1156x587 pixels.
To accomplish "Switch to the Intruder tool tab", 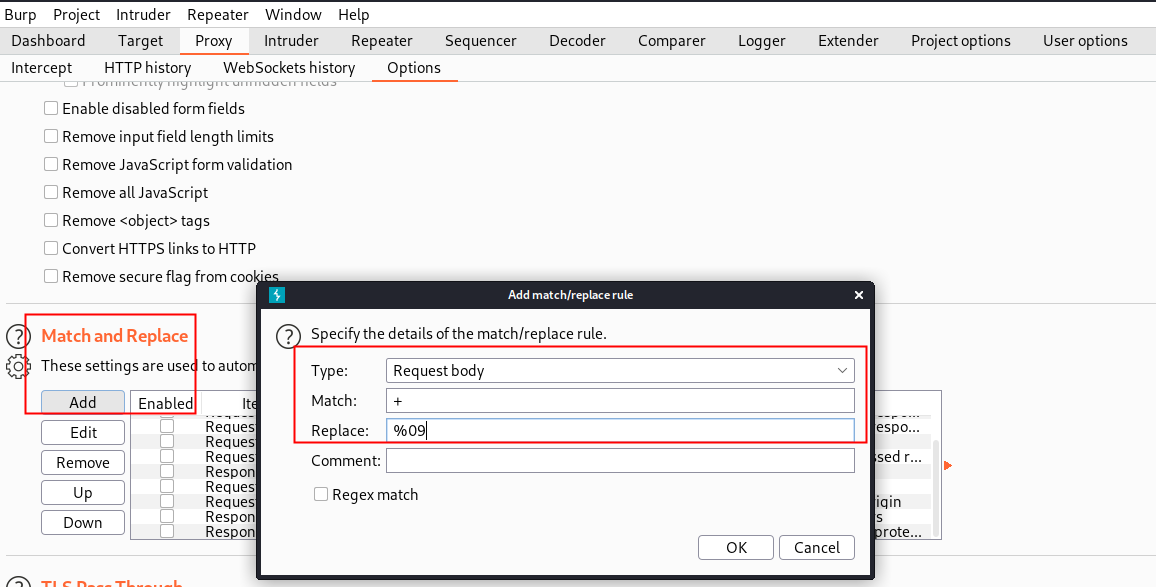I will point(291,41).
